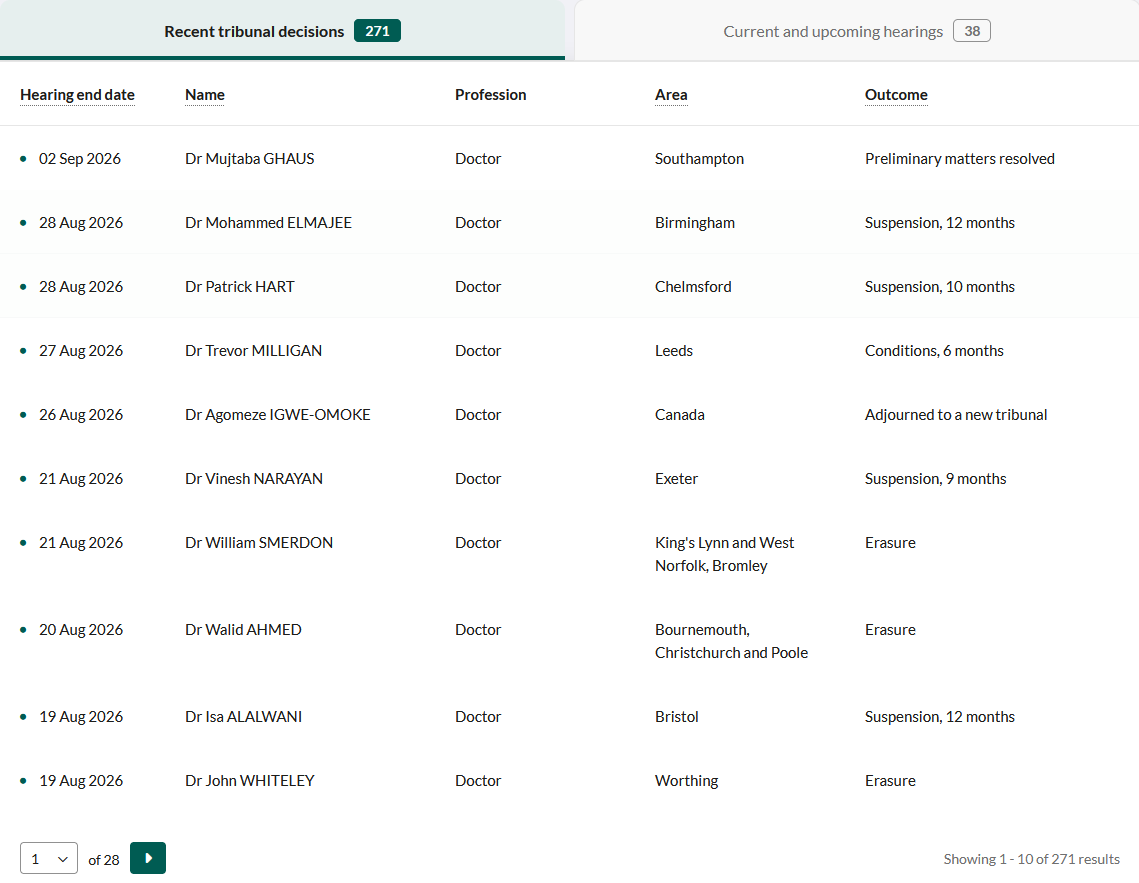Click the 271 decisions count badge

tap(377, 30)
